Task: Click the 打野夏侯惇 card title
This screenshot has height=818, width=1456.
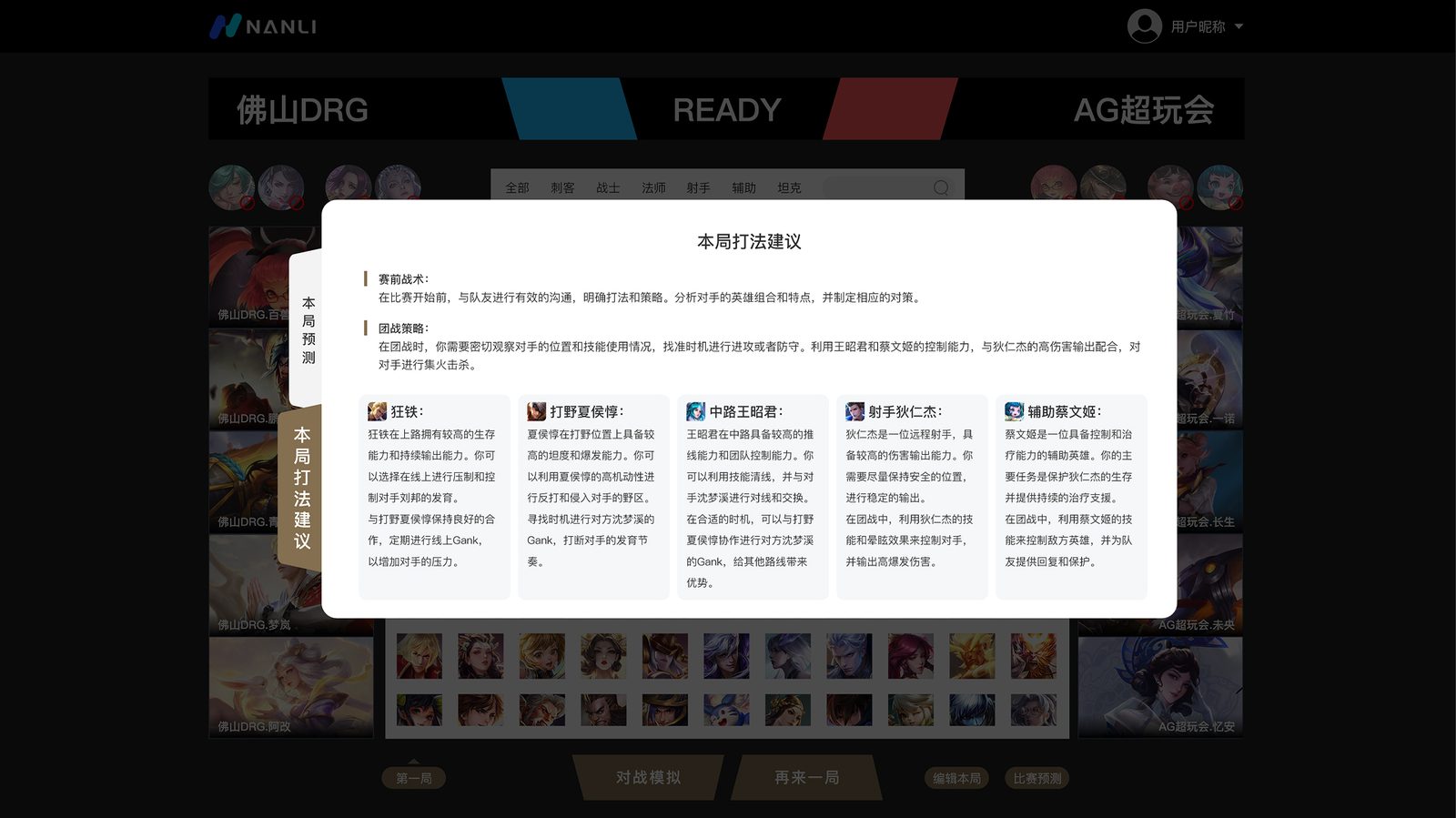Action: 587,411
